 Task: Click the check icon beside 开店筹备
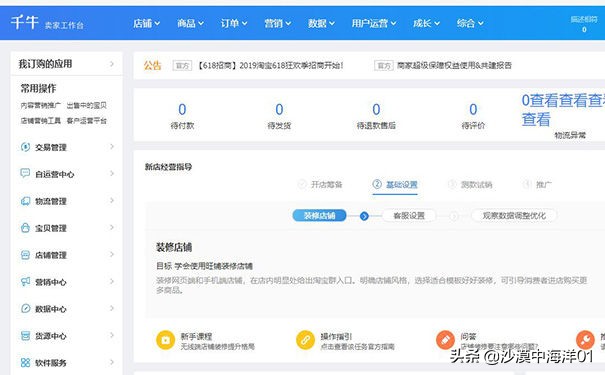302,184
